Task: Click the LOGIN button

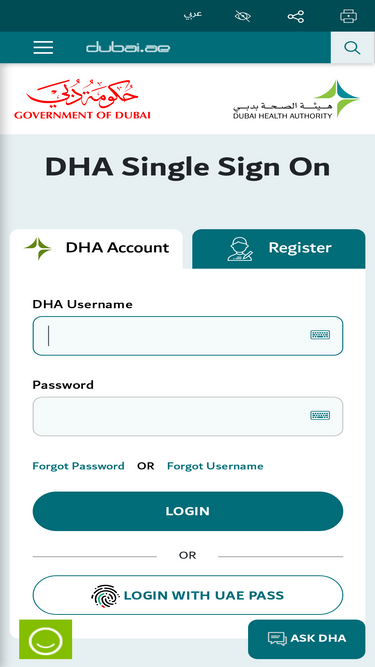Action: (x=188, y=511)
